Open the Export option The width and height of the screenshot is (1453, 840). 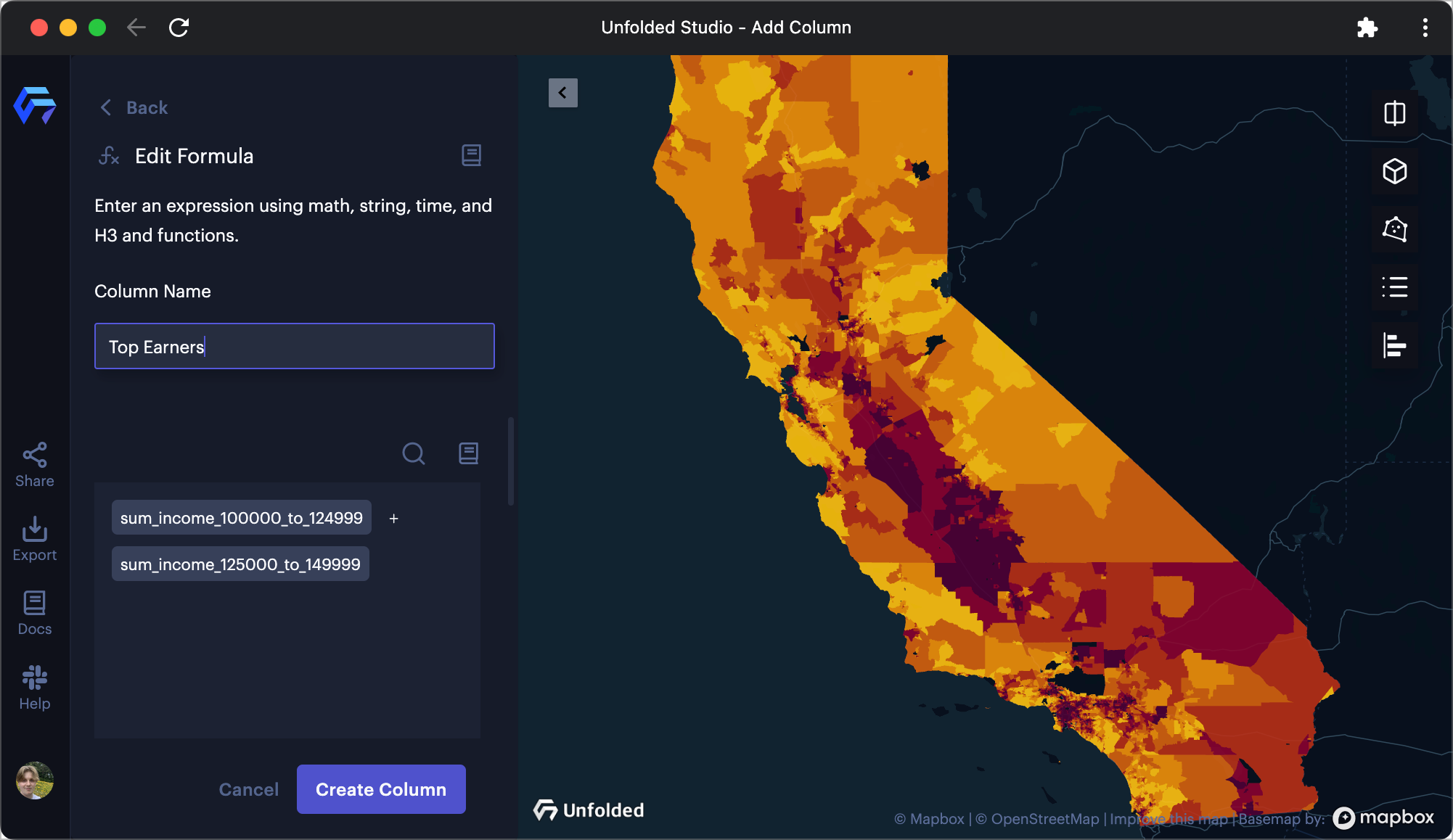pyautogui.click(x=34, y=539)
